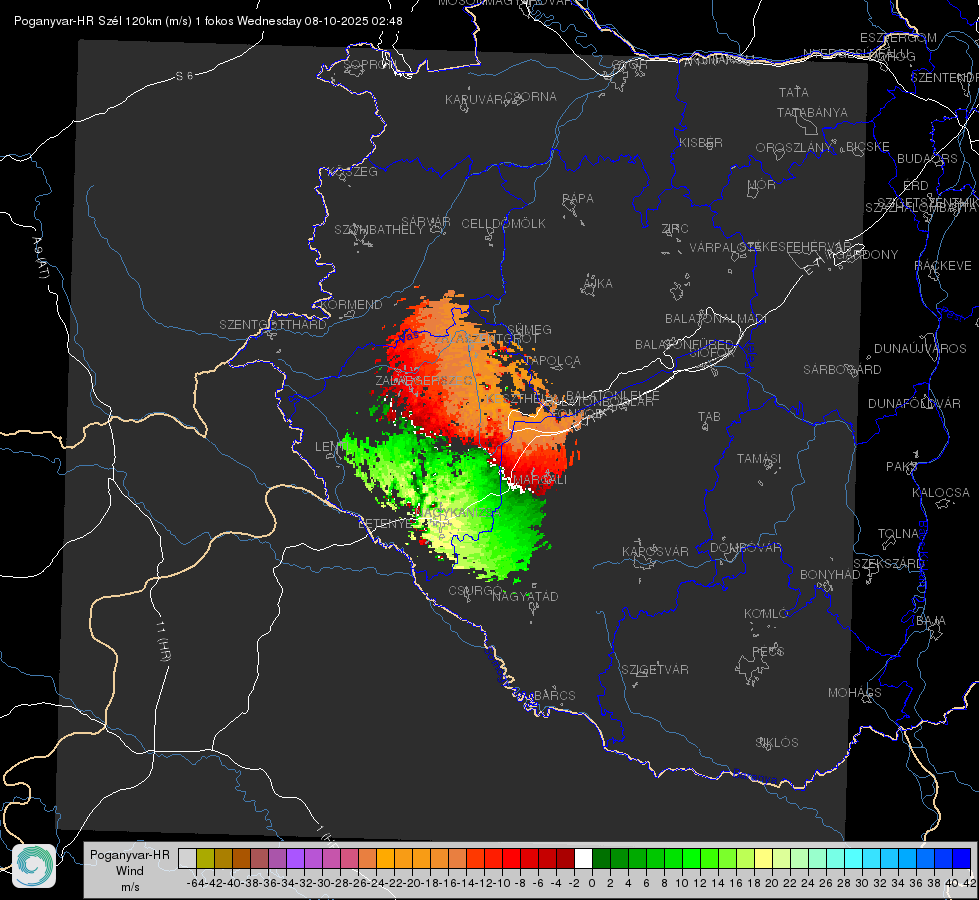This screenshot has height=900, width=979.
Task: Click the TATA city label
Action: pos(794,92)
